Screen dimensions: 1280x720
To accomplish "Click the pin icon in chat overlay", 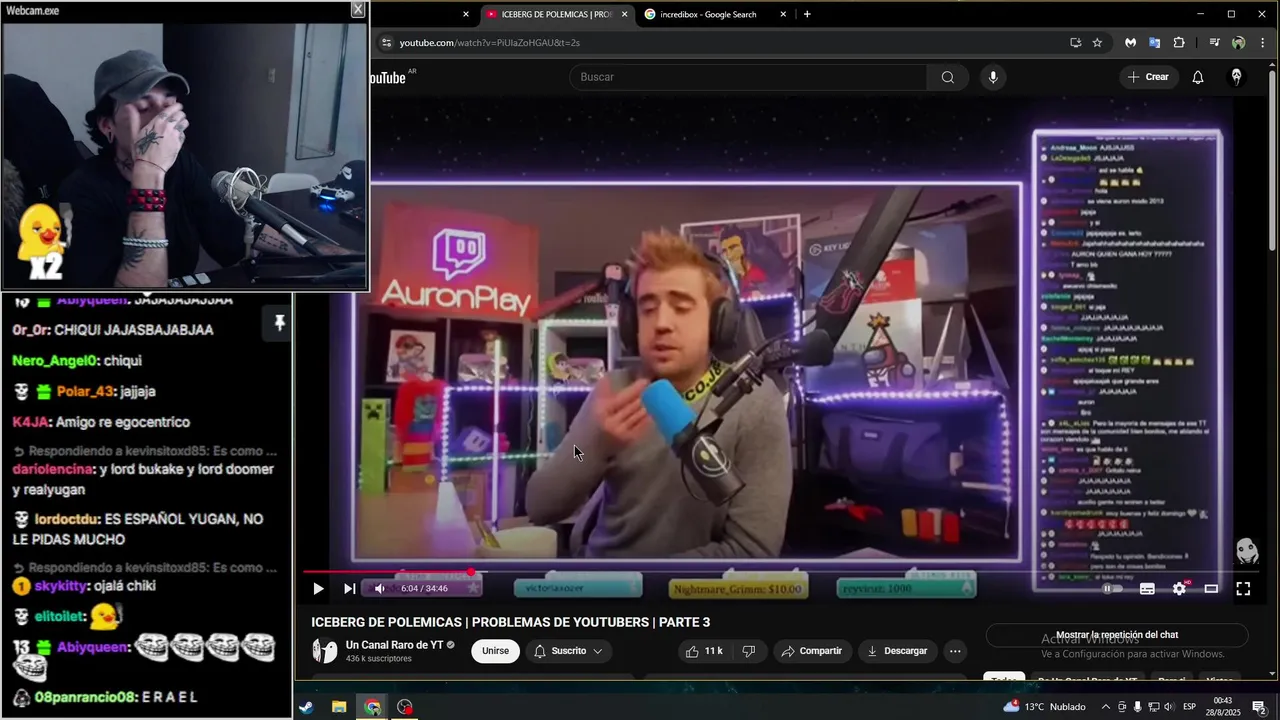I will (279, 322).
